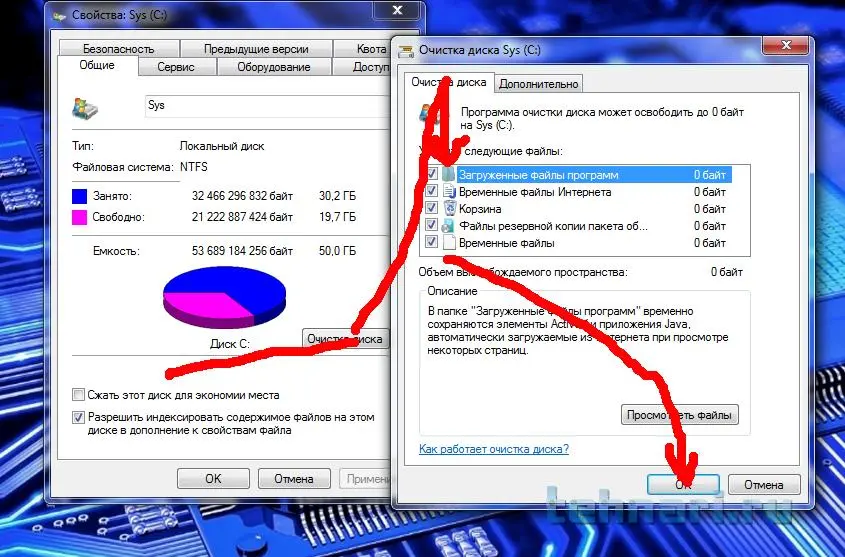This screenshot has width=845, height=557.
Task: Close the Disk Cleanup dialog
Action: coord(786,45)
